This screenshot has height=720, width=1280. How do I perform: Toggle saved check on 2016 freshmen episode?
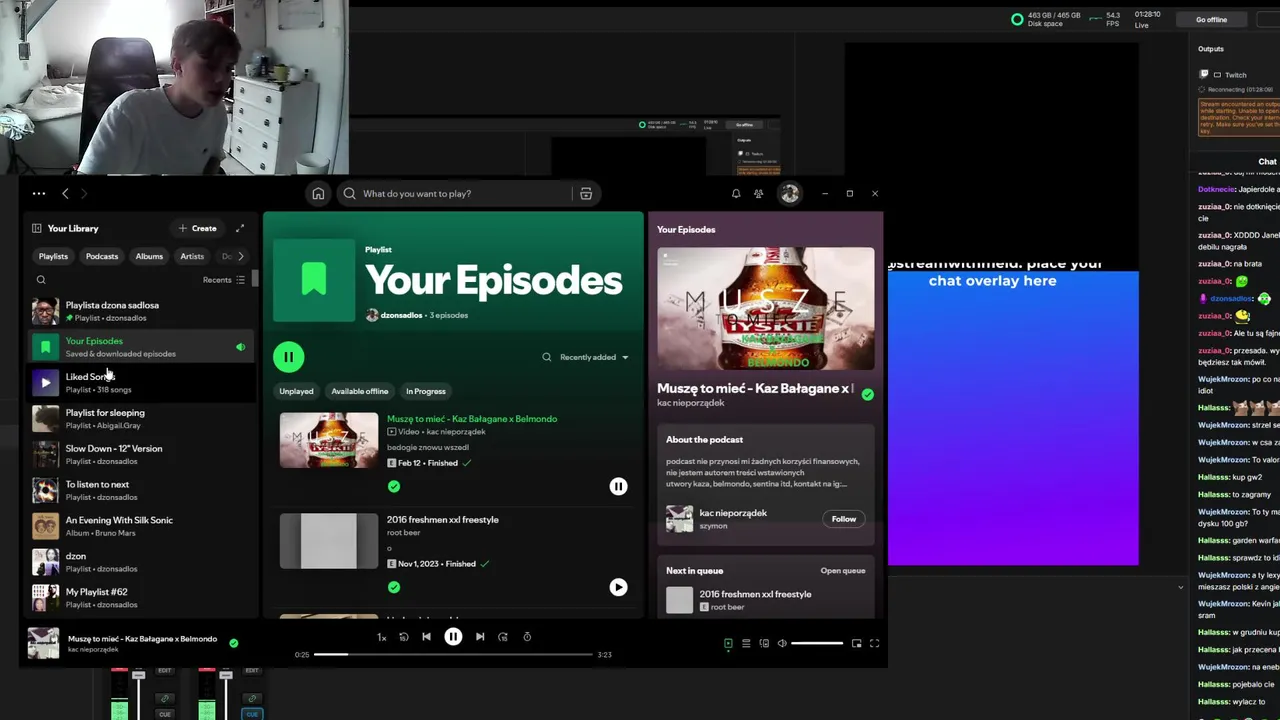click(394, 588)
